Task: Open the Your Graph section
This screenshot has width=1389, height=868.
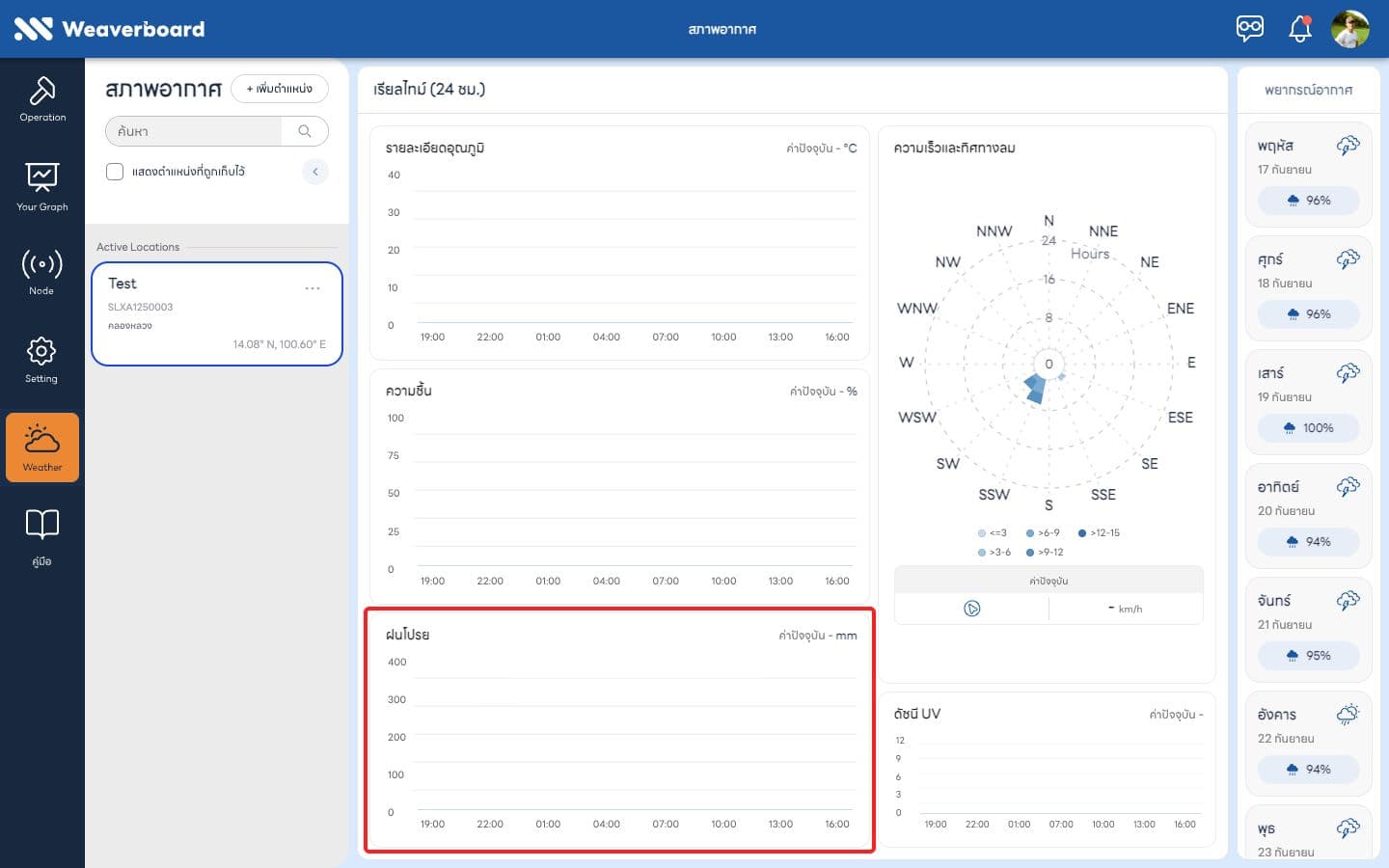Action: tap(42, 187)
